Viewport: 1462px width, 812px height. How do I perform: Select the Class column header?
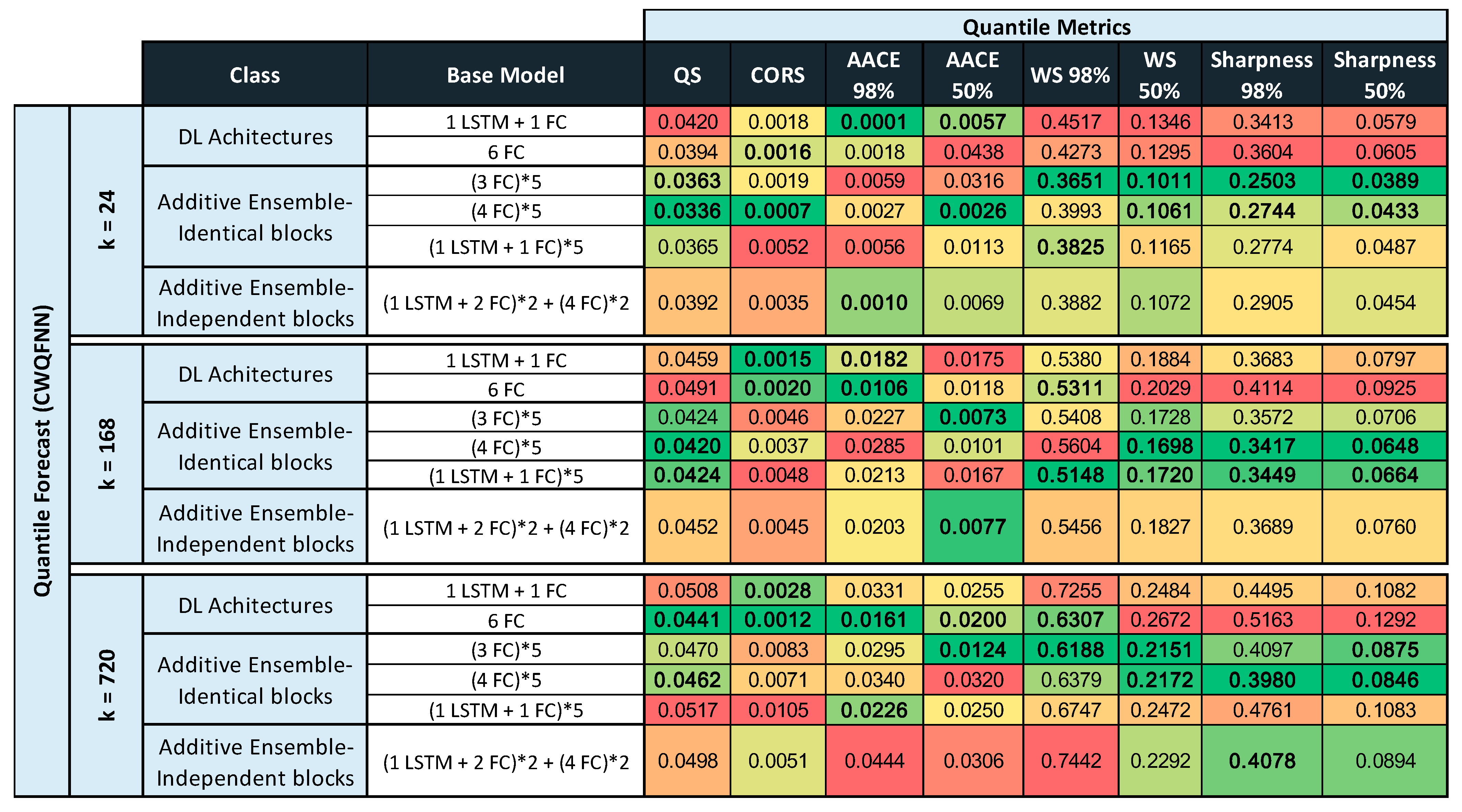255,75
